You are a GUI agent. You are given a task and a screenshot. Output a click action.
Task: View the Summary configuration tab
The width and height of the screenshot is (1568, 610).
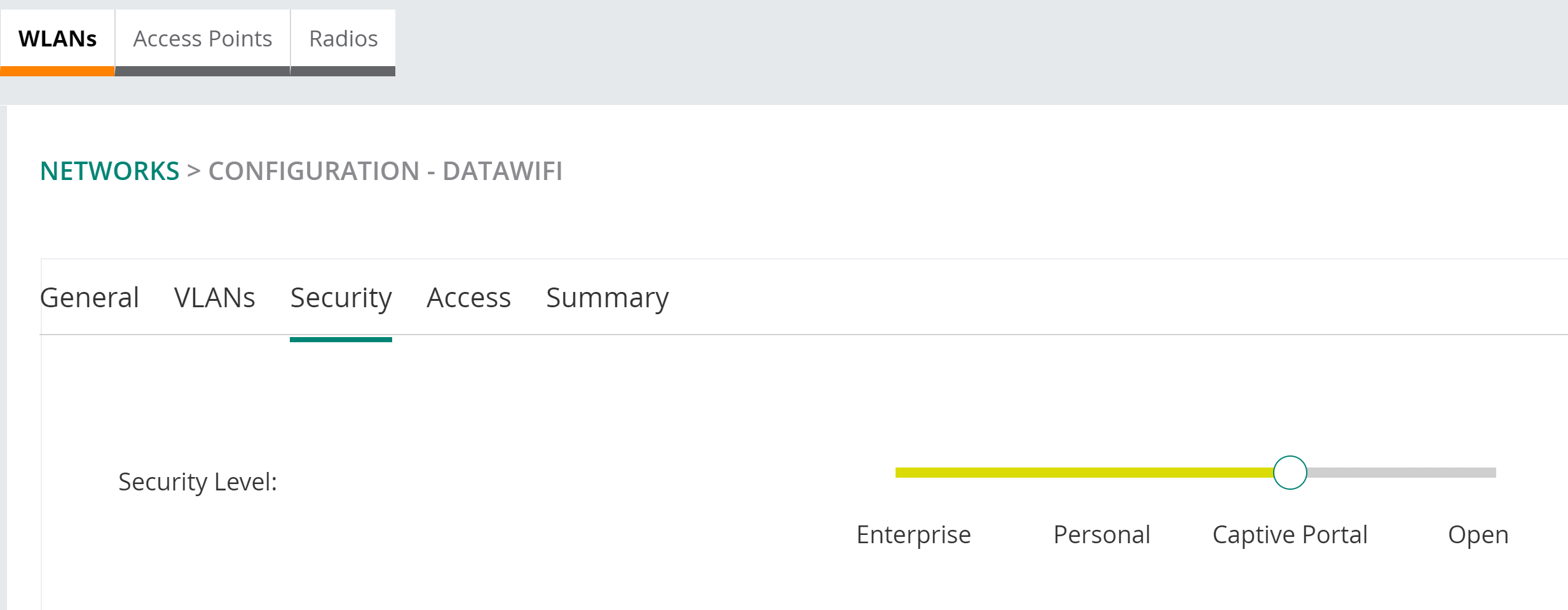(607, 298)
